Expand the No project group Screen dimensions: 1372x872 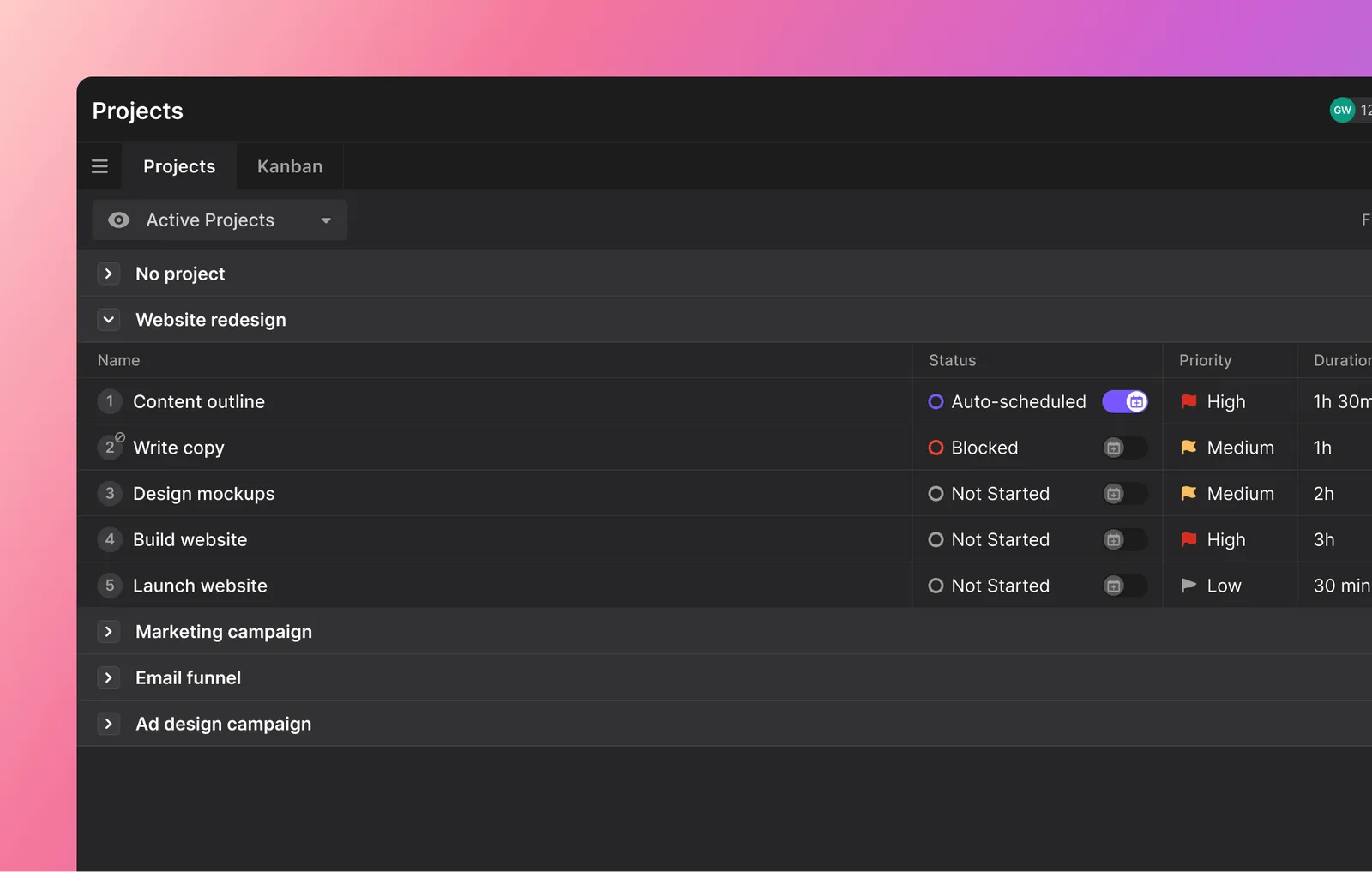coord(109,274)
